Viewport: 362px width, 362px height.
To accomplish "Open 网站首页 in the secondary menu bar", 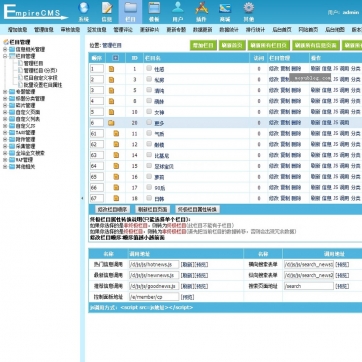I will (308, 30).
